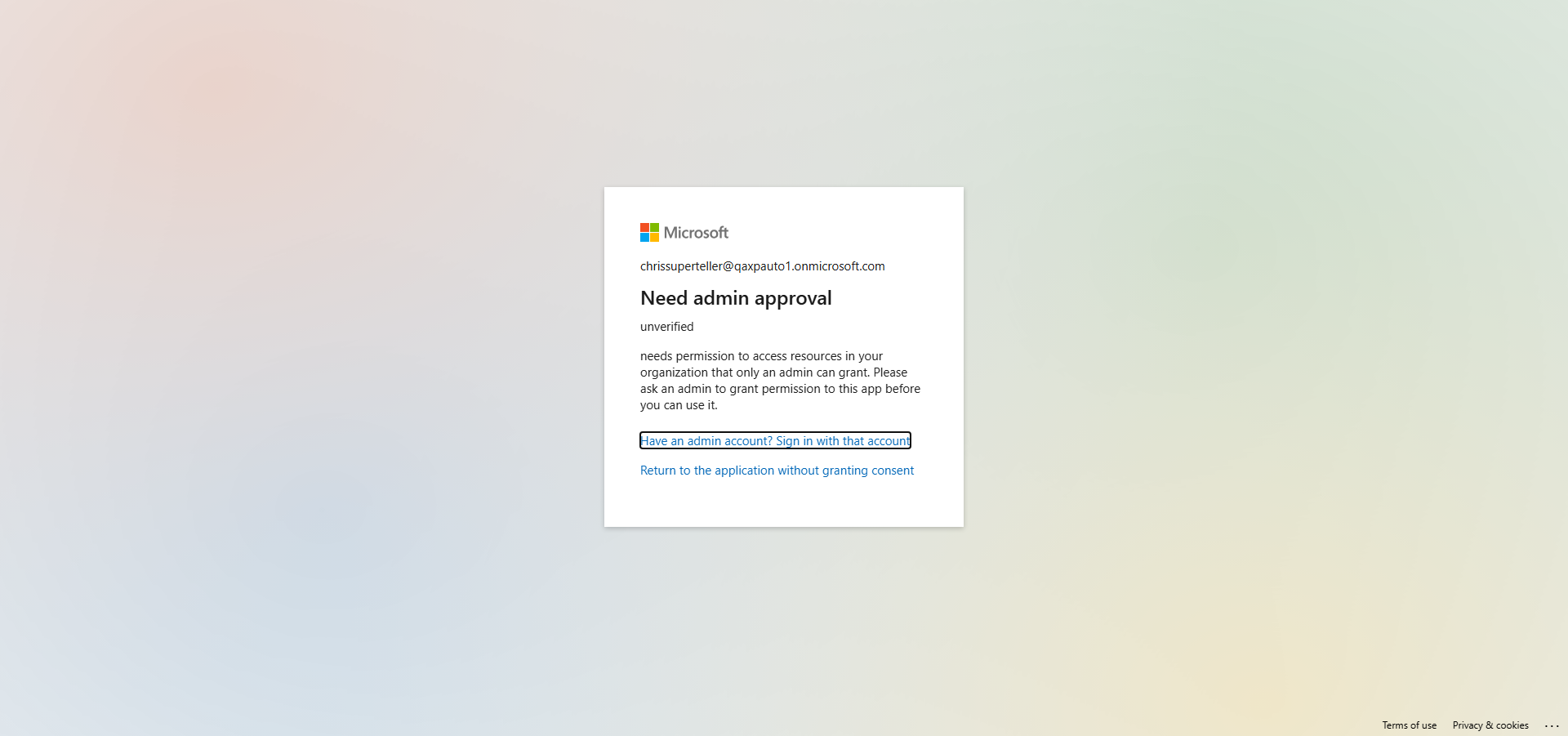
Task: Click the 'Need admin approval' heading
Action: [x=736, y=298]
